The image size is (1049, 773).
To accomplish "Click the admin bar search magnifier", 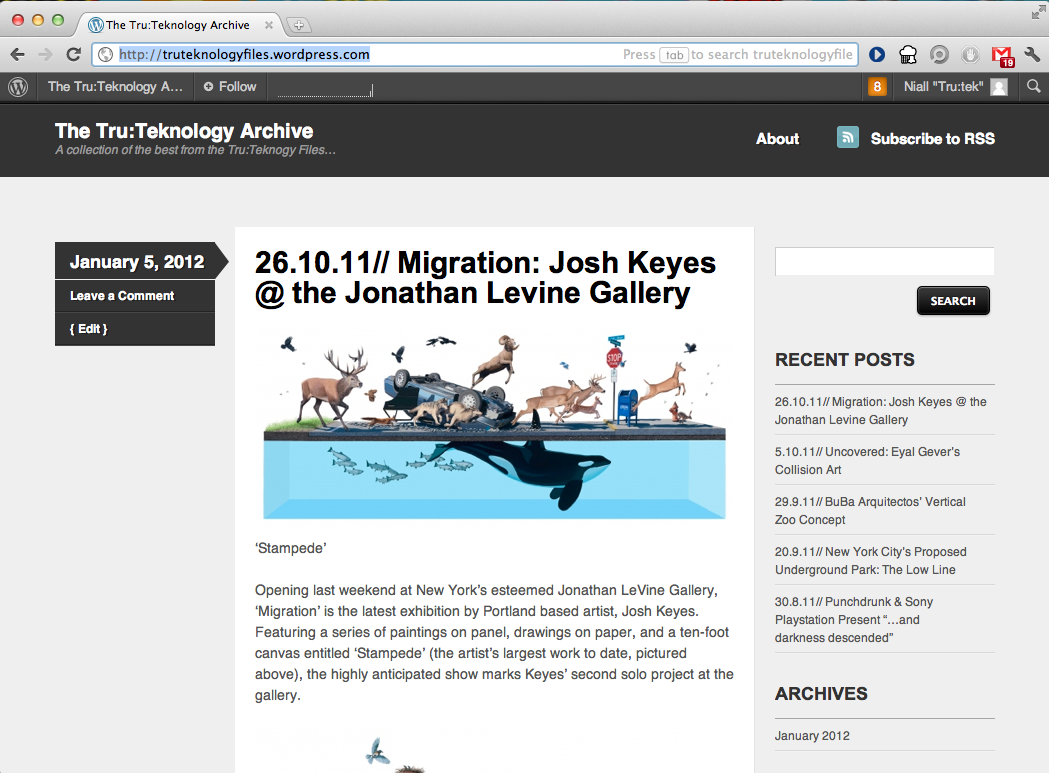I will coord(1034,87).
